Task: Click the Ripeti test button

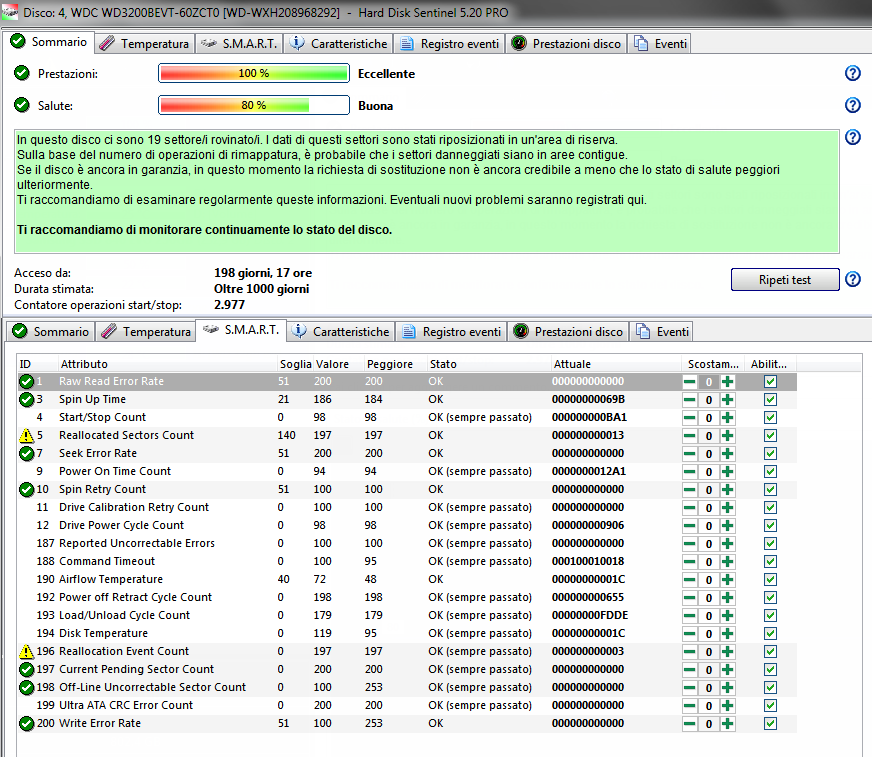Action: [x=785, y=280]
